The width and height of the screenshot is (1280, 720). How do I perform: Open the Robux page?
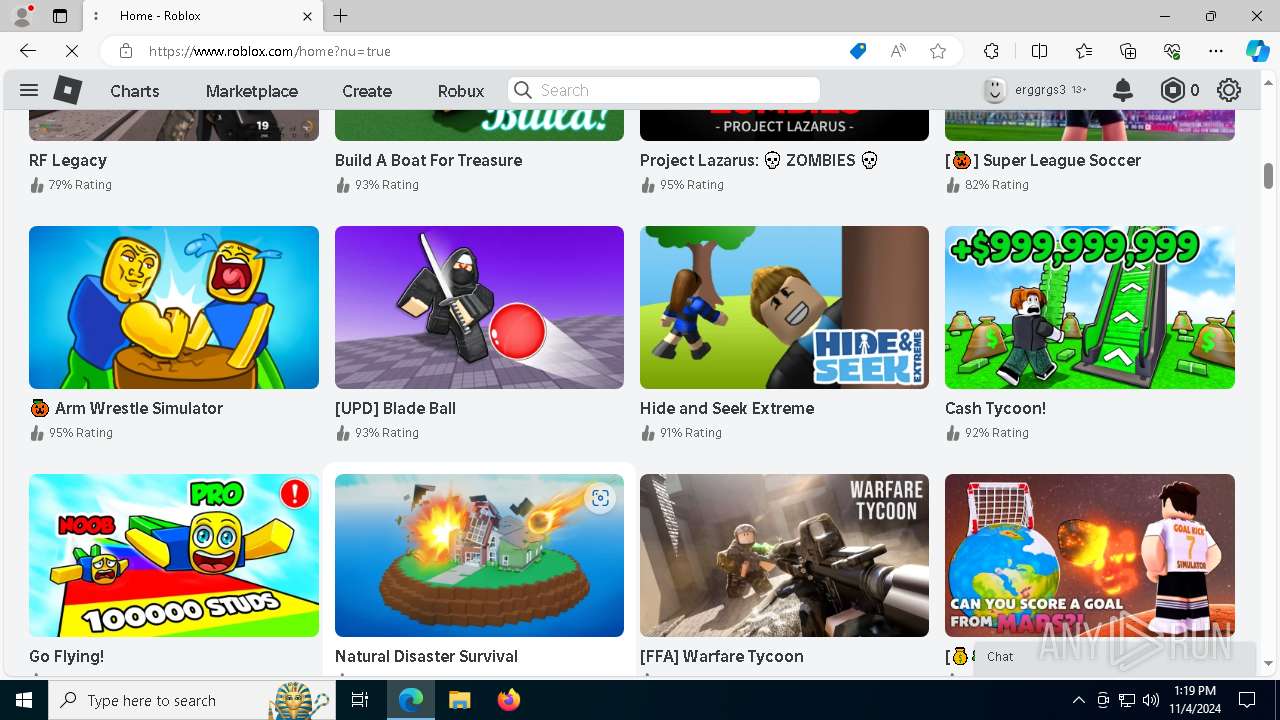coord(461,91)
